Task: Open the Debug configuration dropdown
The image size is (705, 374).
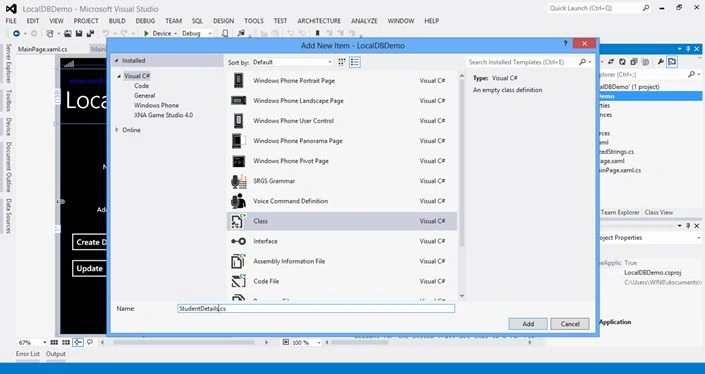Action: (x=196, y=33)
